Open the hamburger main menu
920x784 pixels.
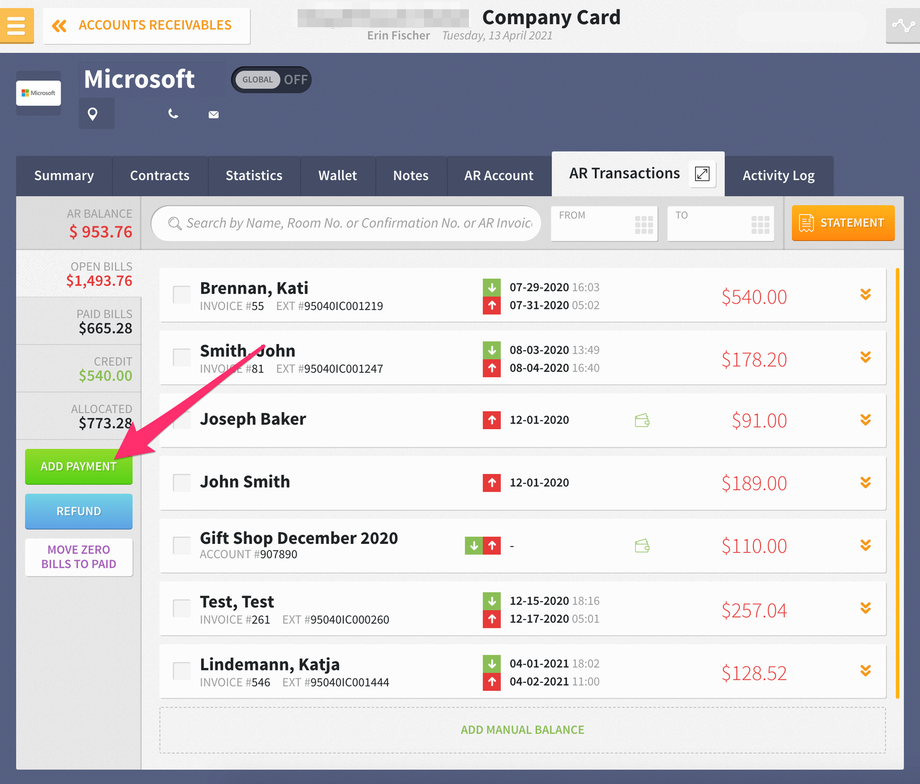tap(16, 26)
